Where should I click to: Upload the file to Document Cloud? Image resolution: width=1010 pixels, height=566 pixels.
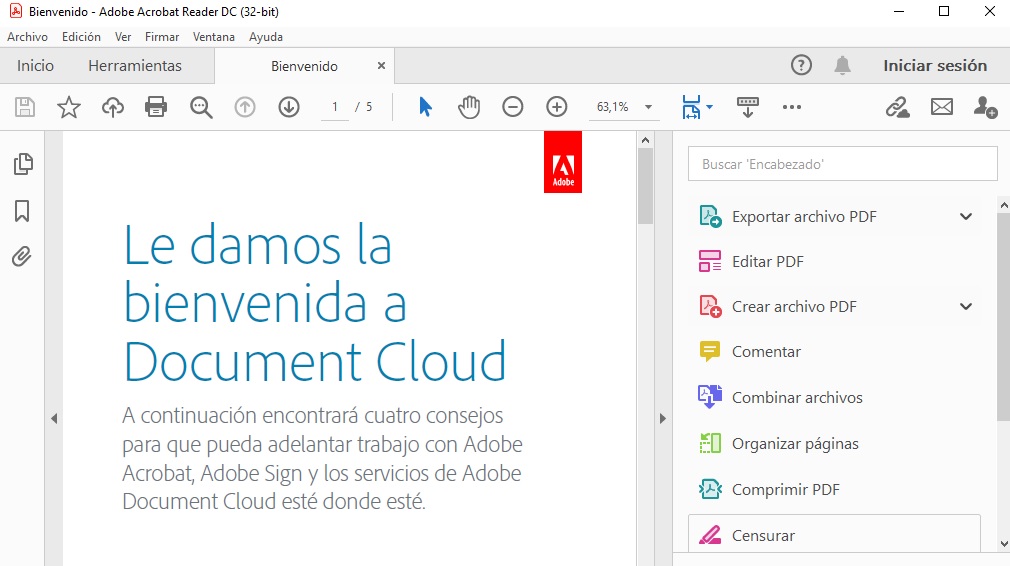(x=113, y=107)
